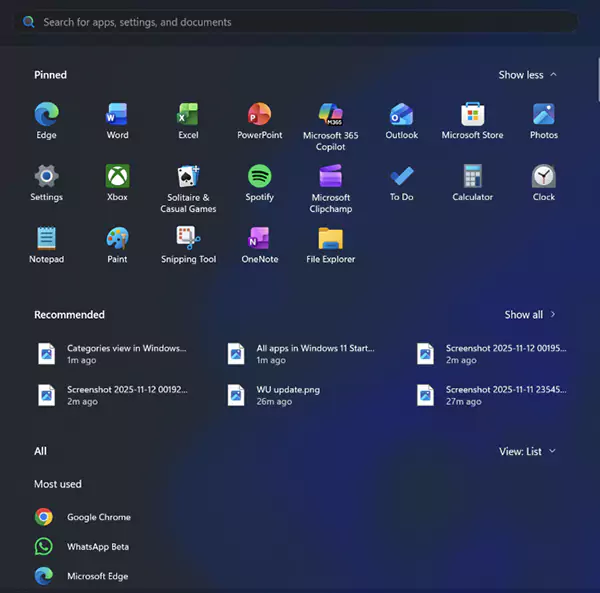Viewport: 600px width, 593px height.
Task: Launch OneNote from the pinned section
Action: tap(259, 245)
